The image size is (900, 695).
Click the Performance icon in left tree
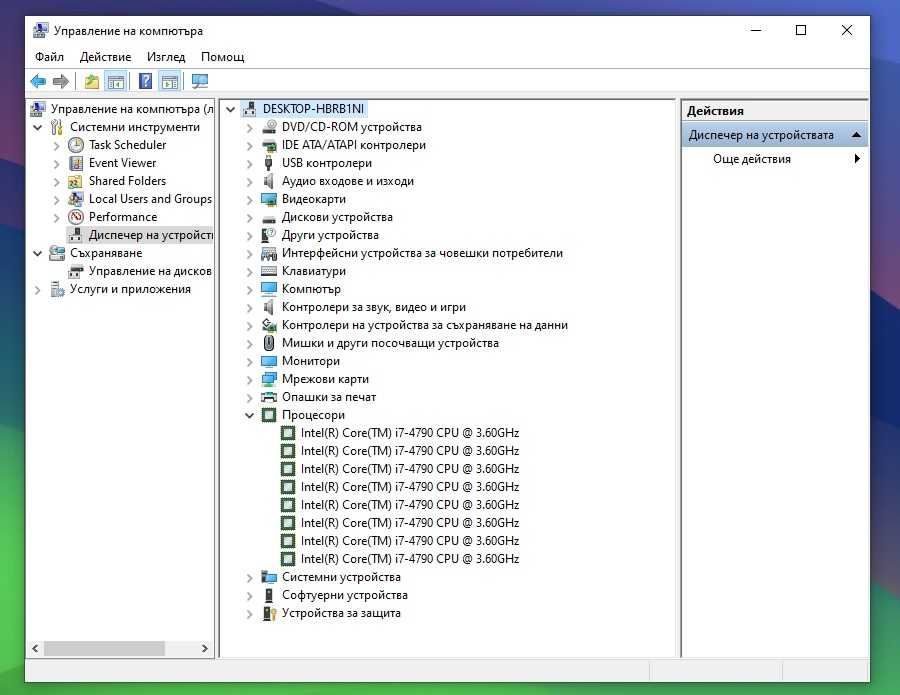click(x=76, y=217)
